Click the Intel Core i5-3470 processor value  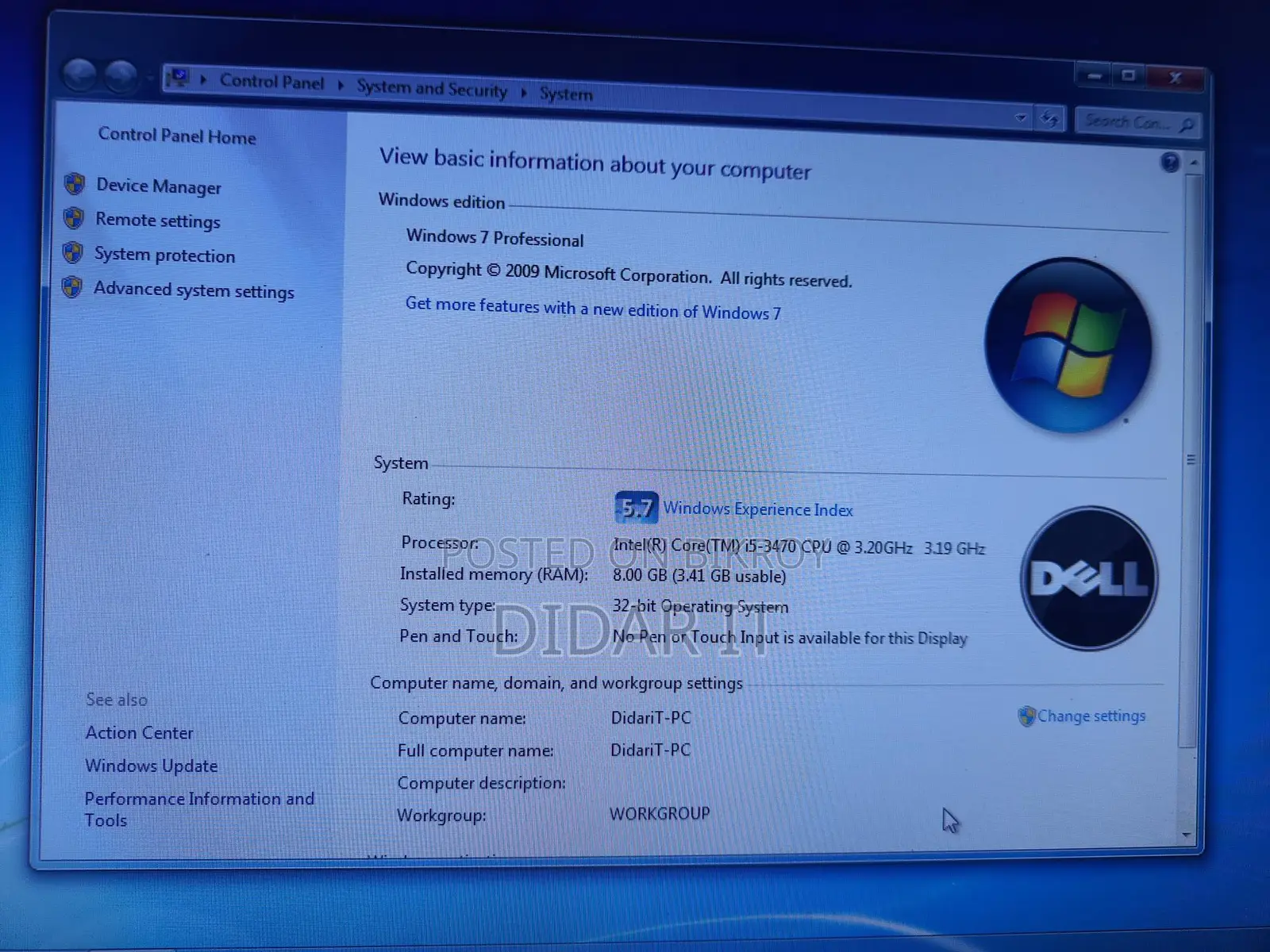[x=799, y=547]
